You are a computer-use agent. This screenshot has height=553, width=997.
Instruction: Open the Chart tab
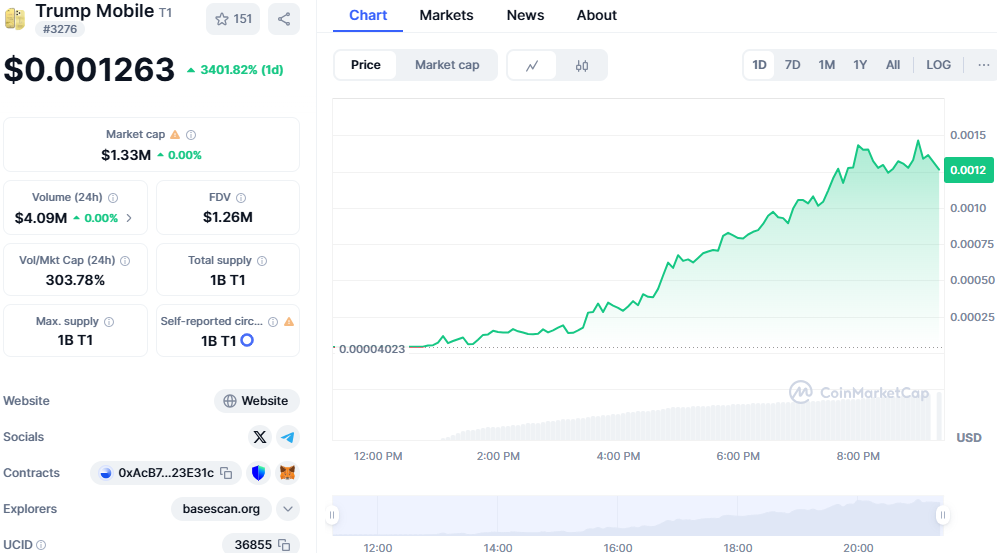pos(368,15)
